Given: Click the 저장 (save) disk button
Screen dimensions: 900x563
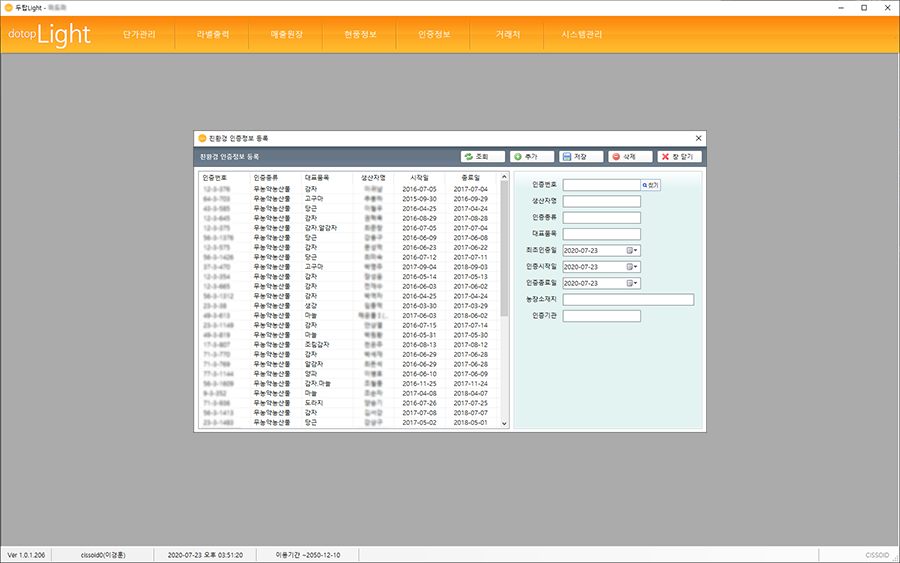Looking at the screenshot, I should click(580, 157).
